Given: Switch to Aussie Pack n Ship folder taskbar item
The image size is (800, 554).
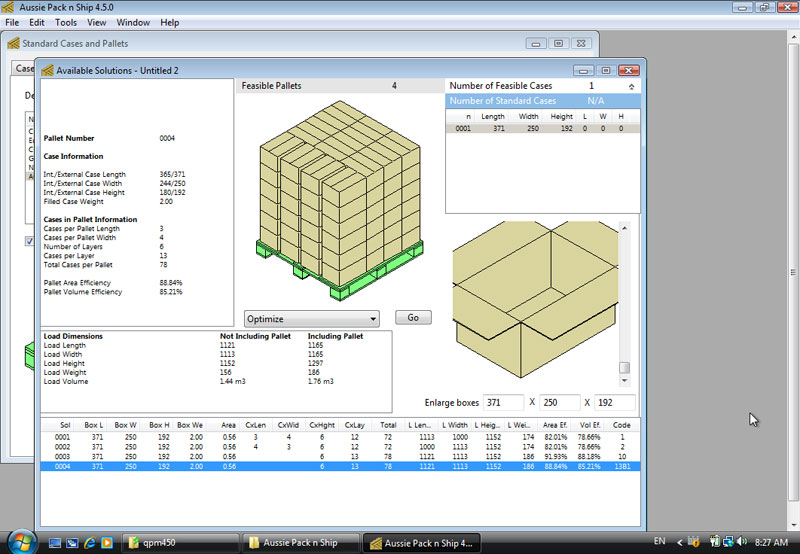Looking at the screenshot, I should [x=301, y=543].
